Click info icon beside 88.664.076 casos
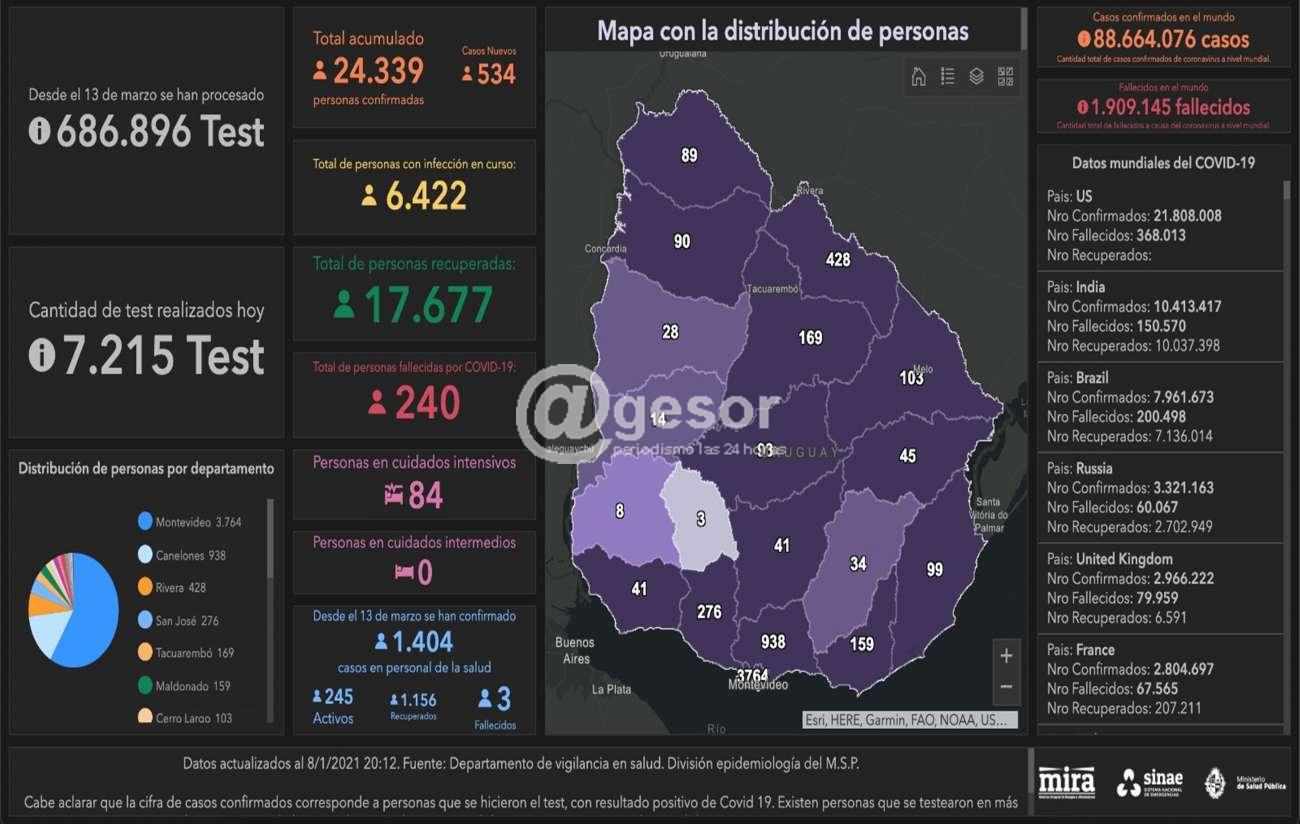Image resolution: width=1300 pixels, height=824 pixels. click(x=1083, y=40)
